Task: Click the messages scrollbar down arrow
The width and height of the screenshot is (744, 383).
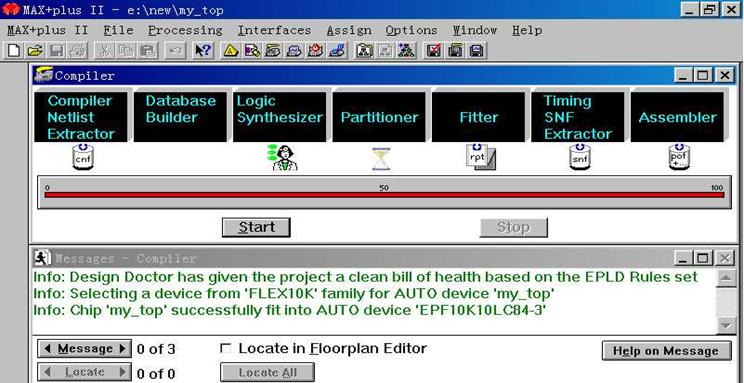Action: [x=726, y=325]
